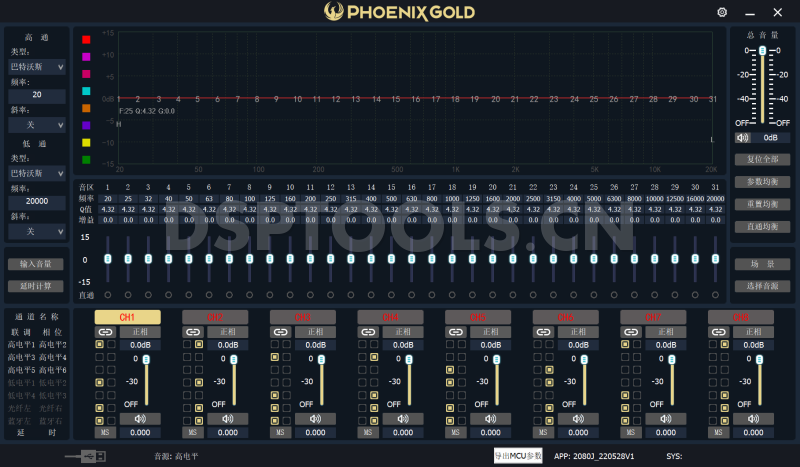Click the CH4 MS delay unit button
Screen dimensions: 800x467
pos(368,432)
